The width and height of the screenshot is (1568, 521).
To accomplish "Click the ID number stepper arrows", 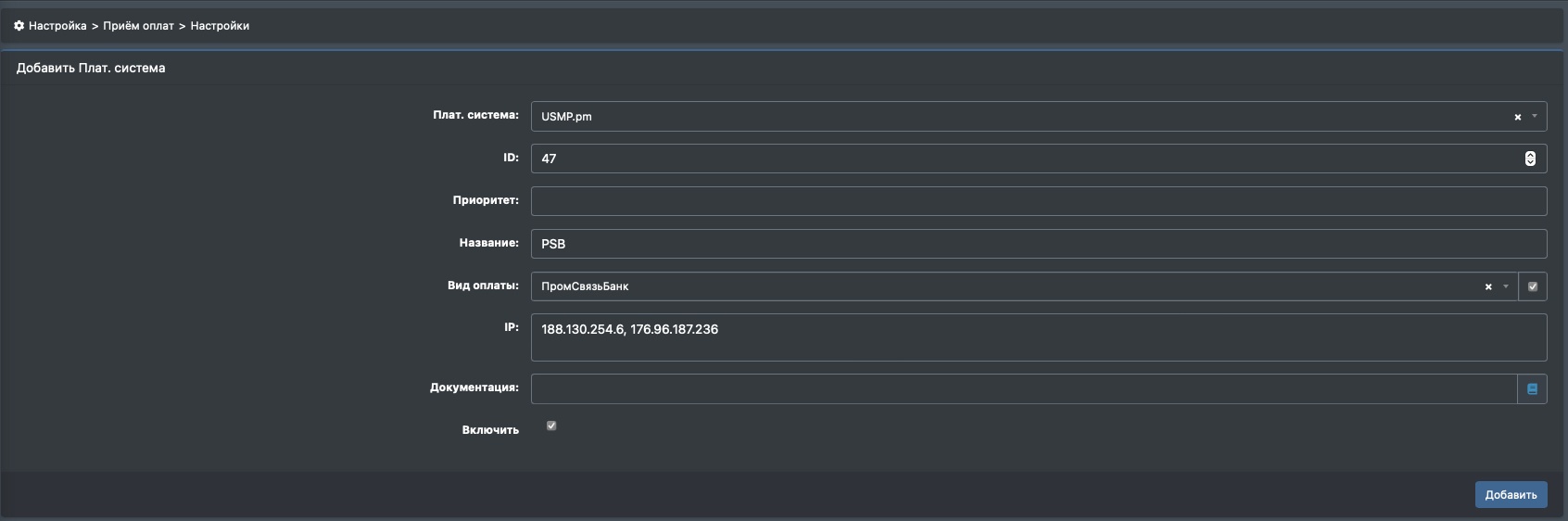I will pyautogui.click(x=1530, y=159).
